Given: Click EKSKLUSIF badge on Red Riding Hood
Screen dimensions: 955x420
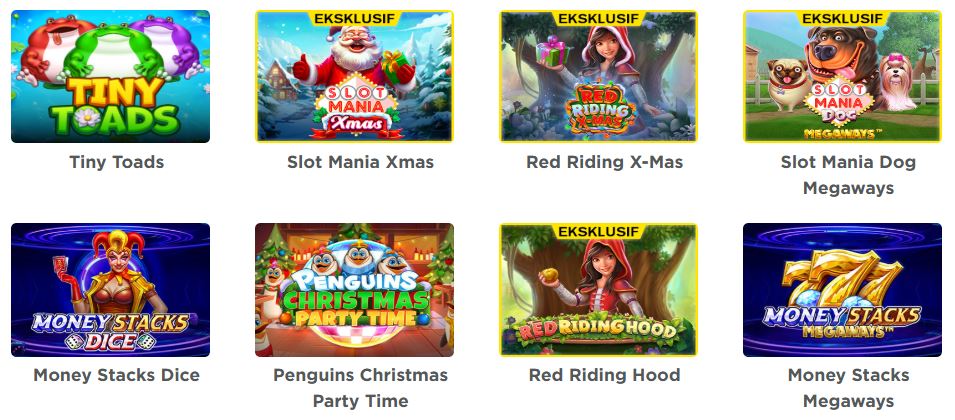Looking at the screenshot, I should (598, 232).
